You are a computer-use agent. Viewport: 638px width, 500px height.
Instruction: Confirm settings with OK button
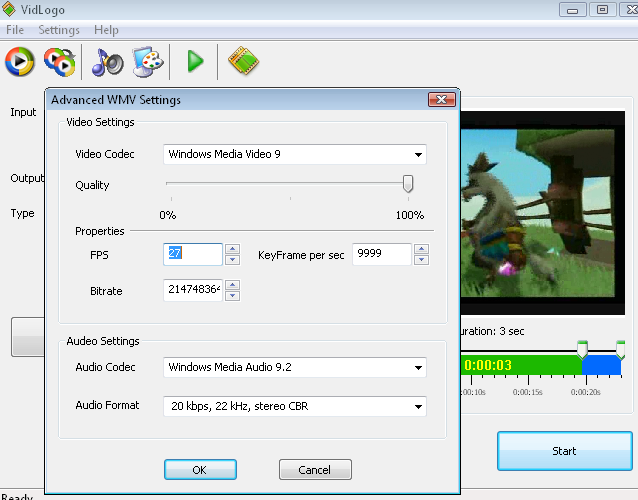(x=200, y=470)
